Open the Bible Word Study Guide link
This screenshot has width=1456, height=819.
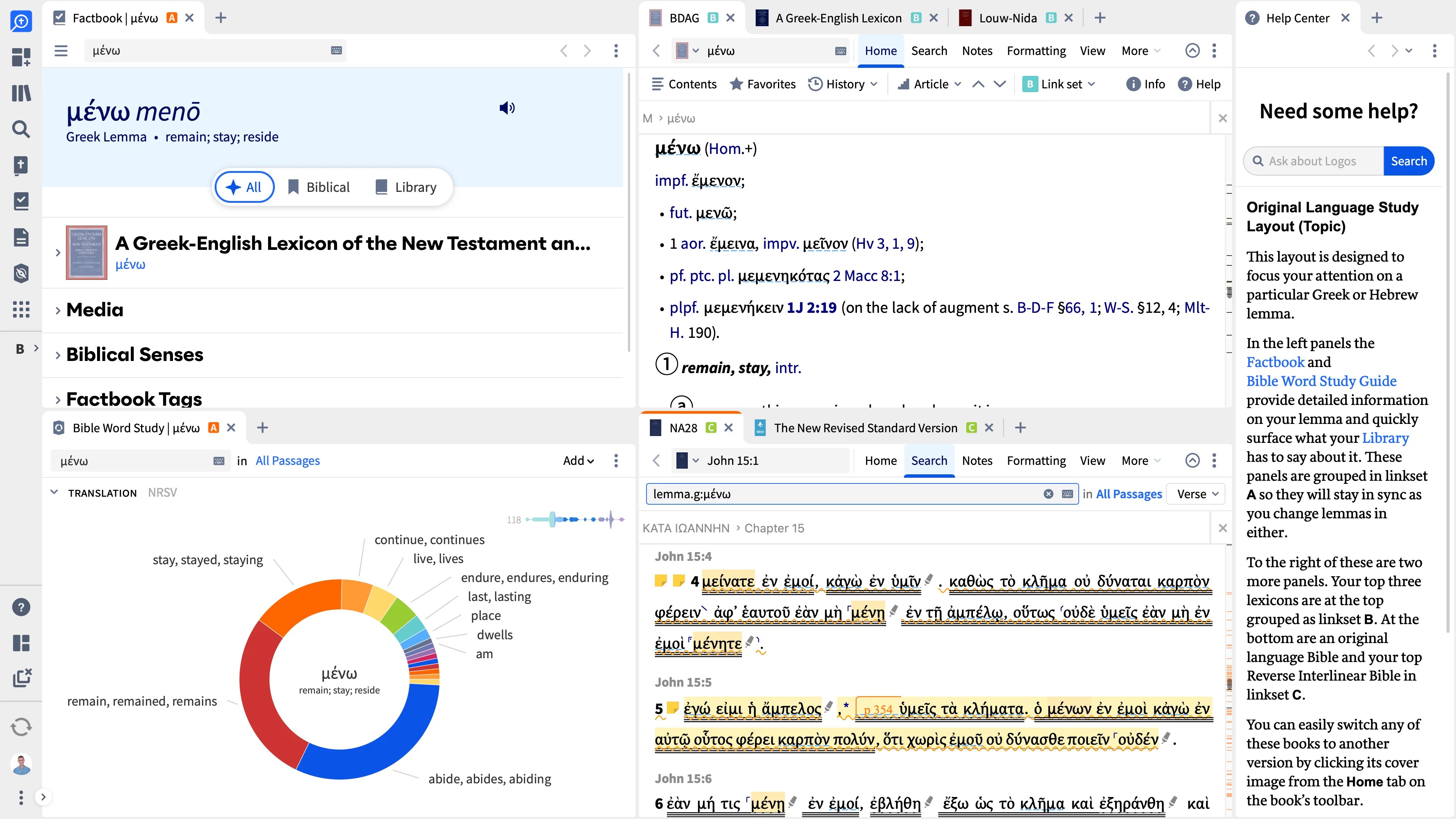(1321, 381)
